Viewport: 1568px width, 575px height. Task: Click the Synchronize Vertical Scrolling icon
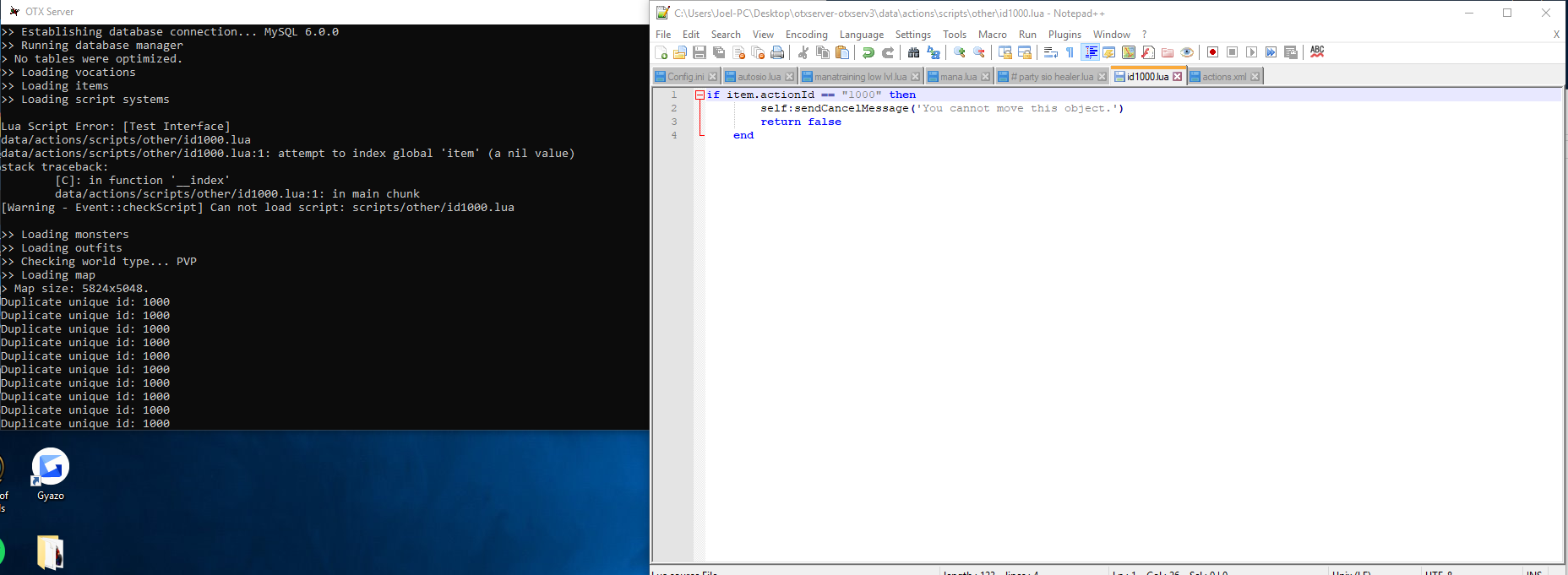[1005, 52]
